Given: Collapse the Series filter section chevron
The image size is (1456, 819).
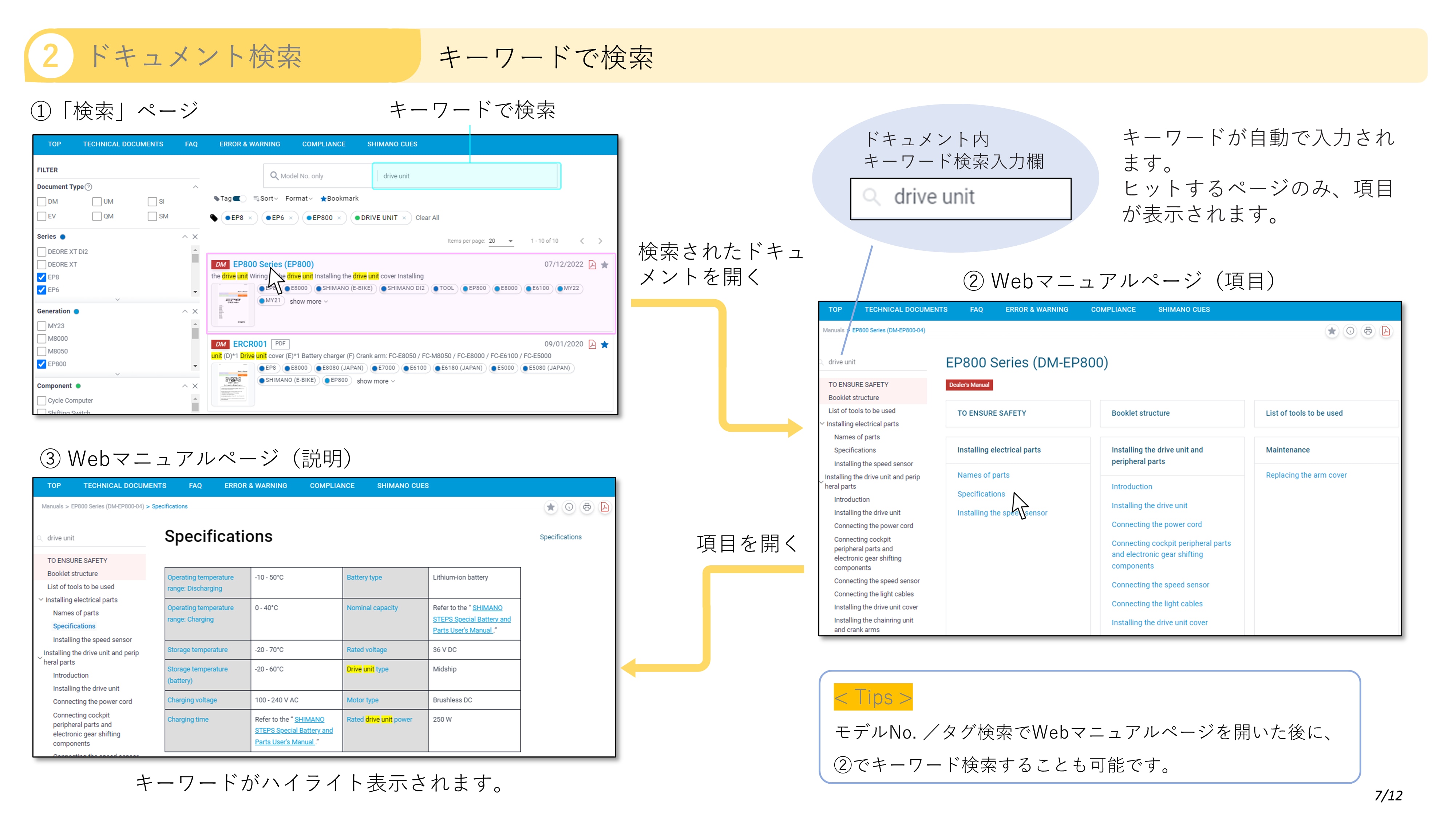Looking at the screenshot, I should coord(185,237).
